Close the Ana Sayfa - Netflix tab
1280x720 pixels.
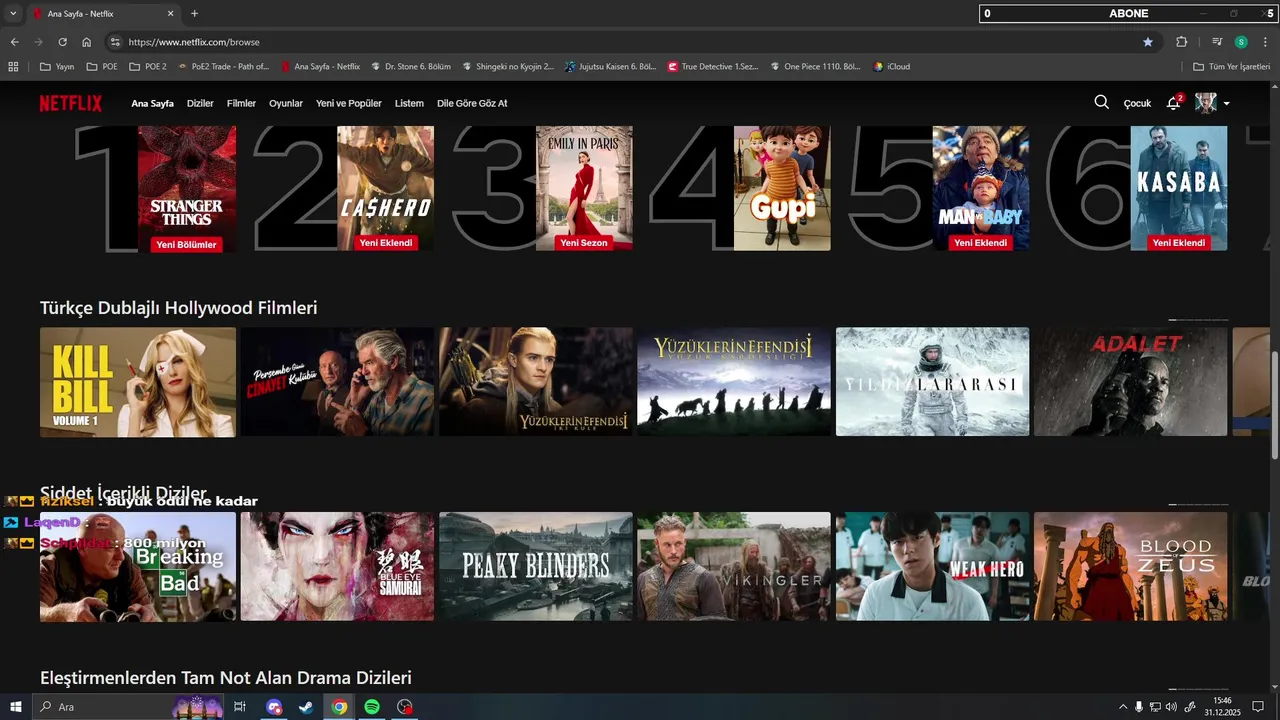click(x=170, y=14)
